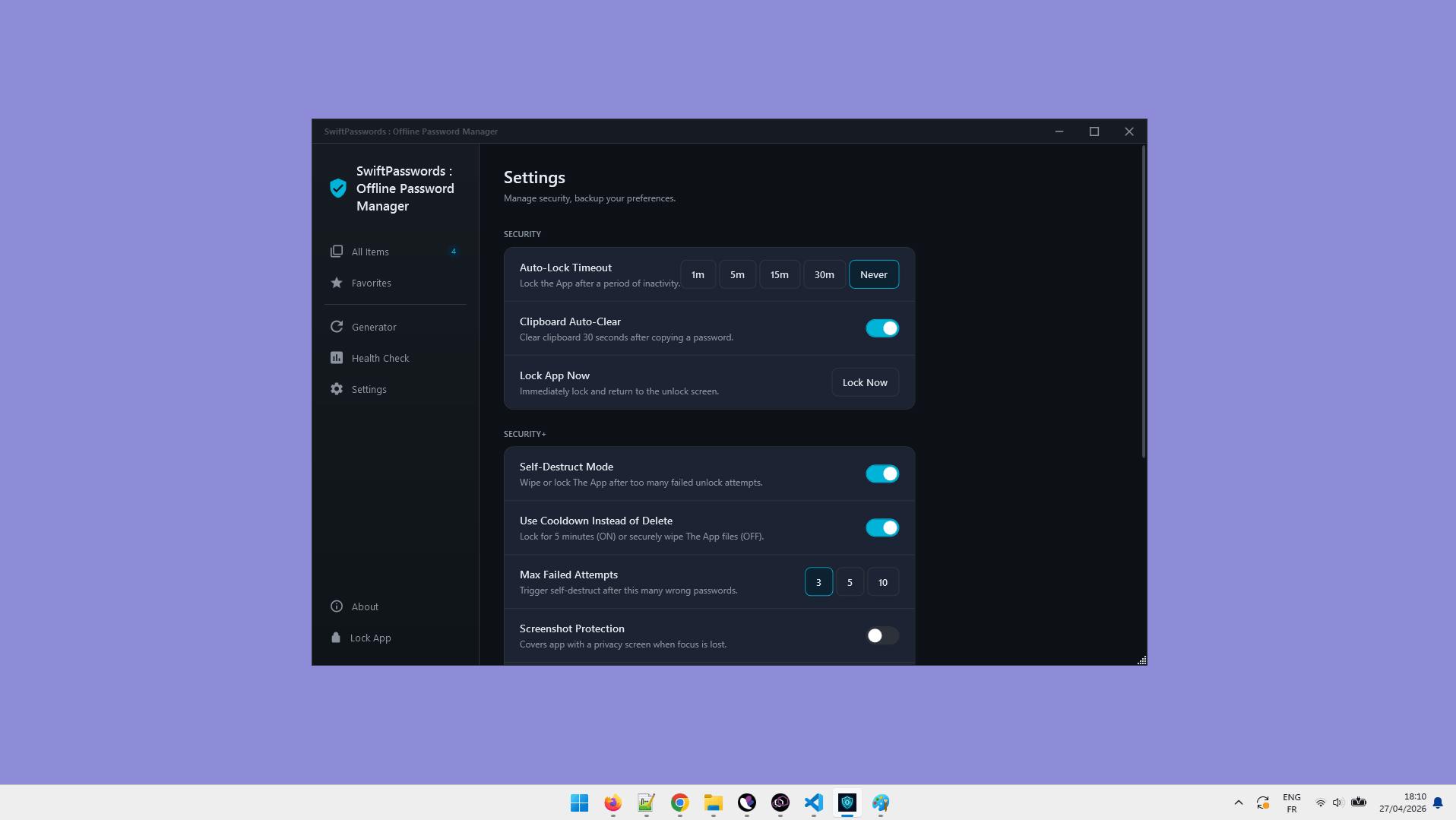Open Google Chrome from taskbar

(679, 803)
